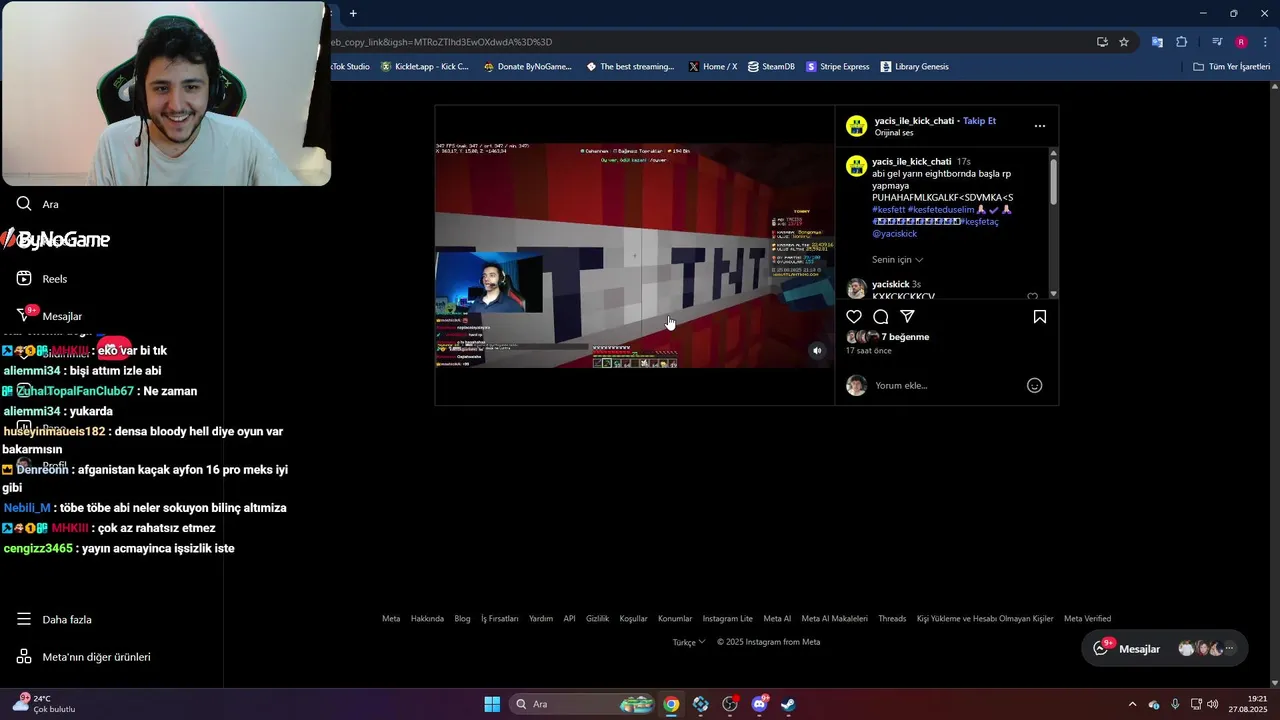The height and width of the screenshot is (720, 1280).
Task: Show hidden system tray icons chevron
Action: 1132,704
